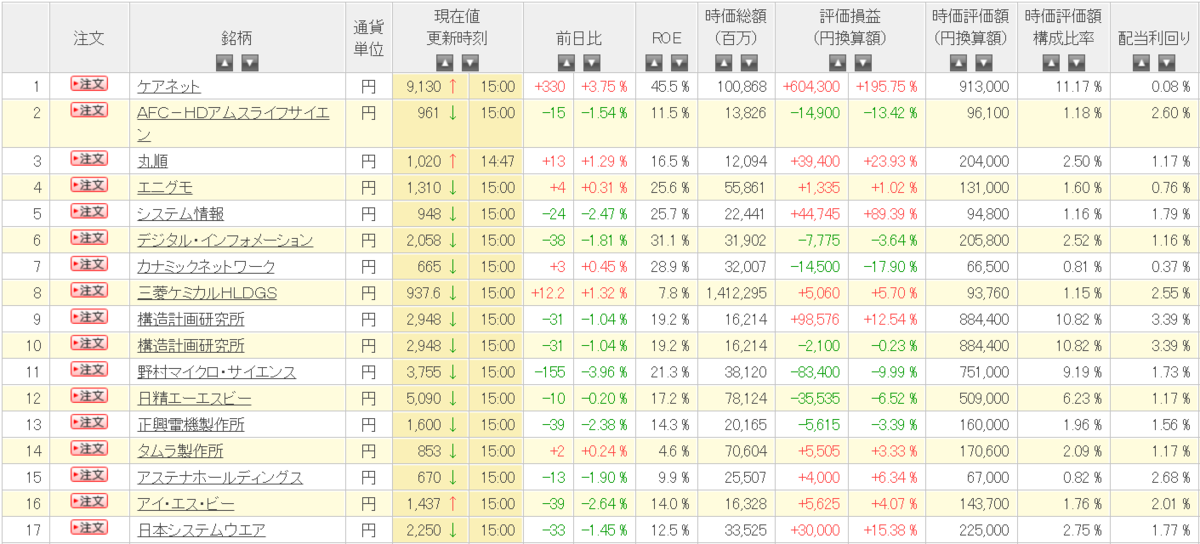
Task: Click the 注文 button in row 9
Action: (x=89, y=317)
